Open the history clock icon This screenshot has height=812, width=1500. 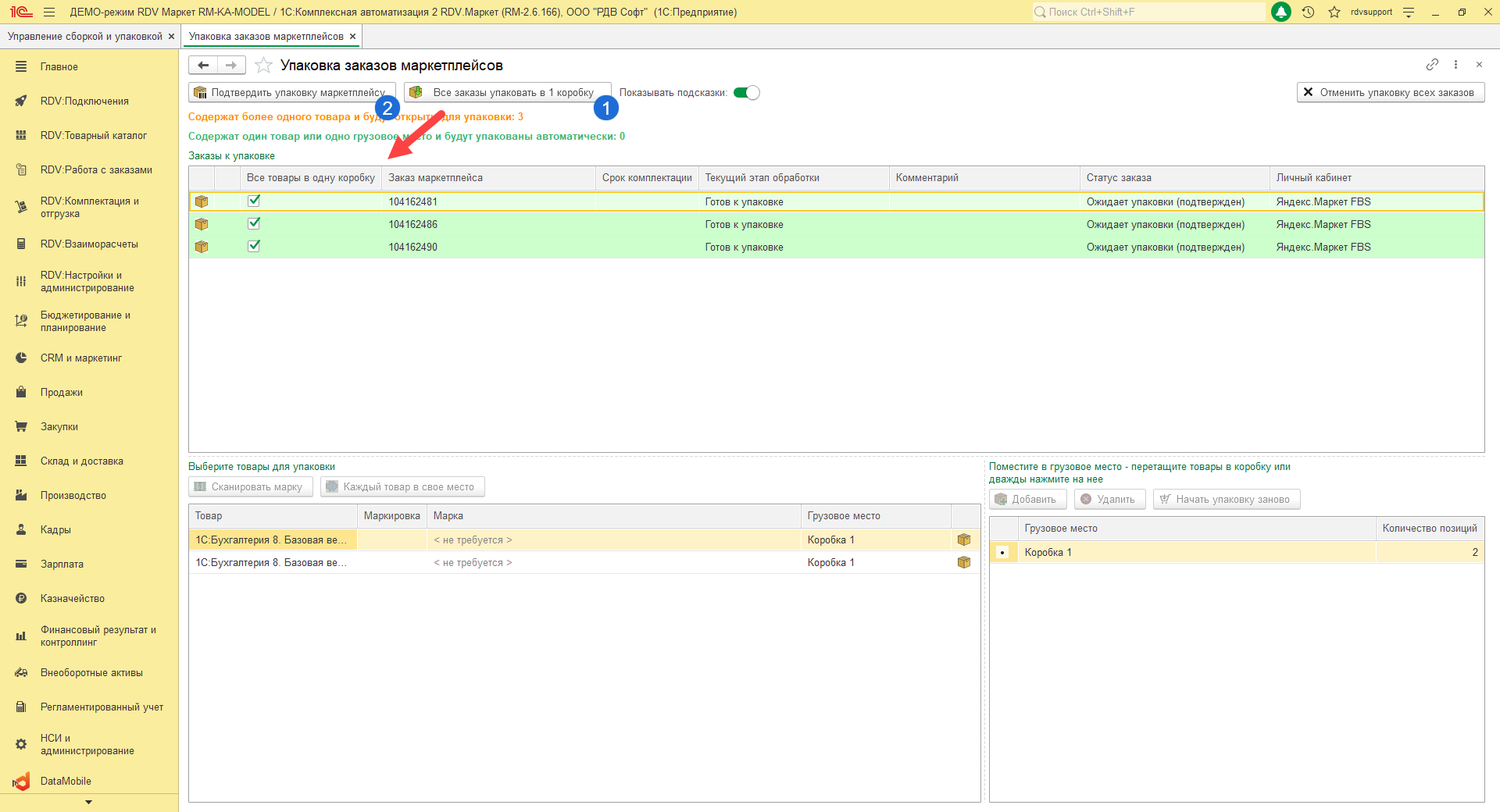1309,12
